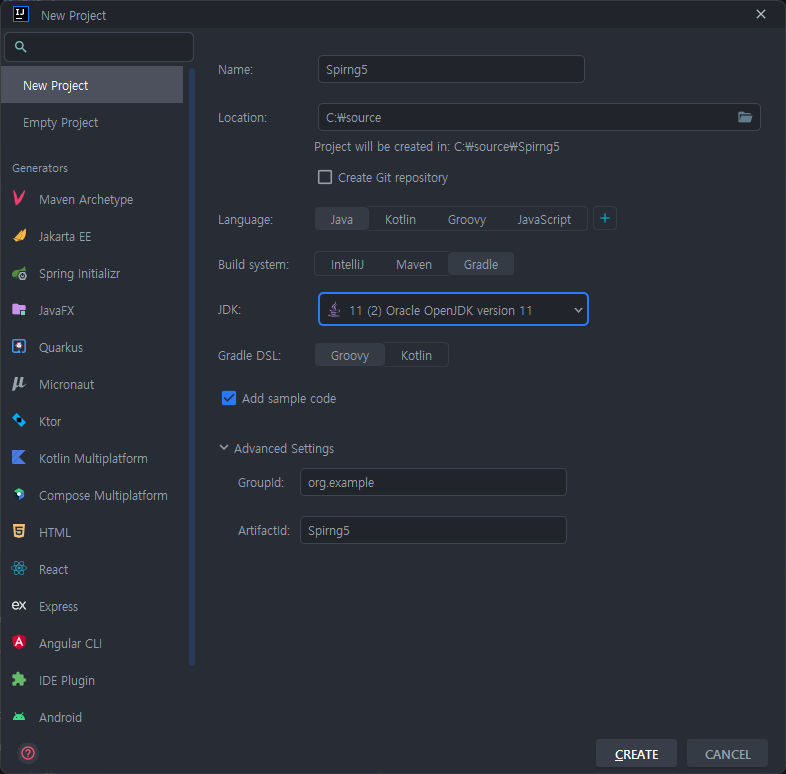Open the Maven Archetype generator
Viewport: 786px width, 774px height.
click(92, 199)
